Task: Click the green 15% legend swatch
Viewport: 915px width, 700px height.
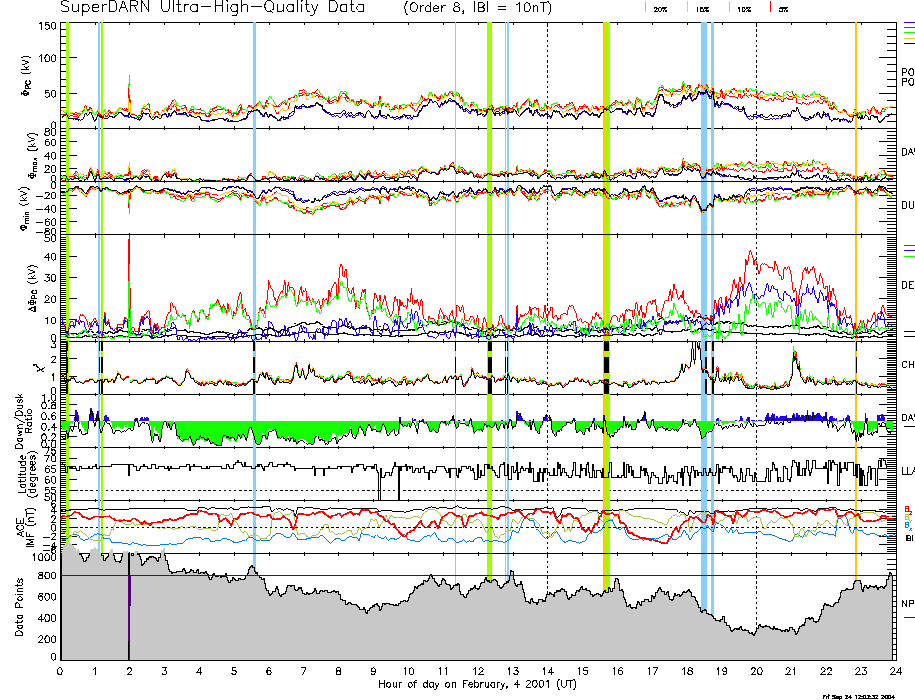Action: tap(689, 7)
